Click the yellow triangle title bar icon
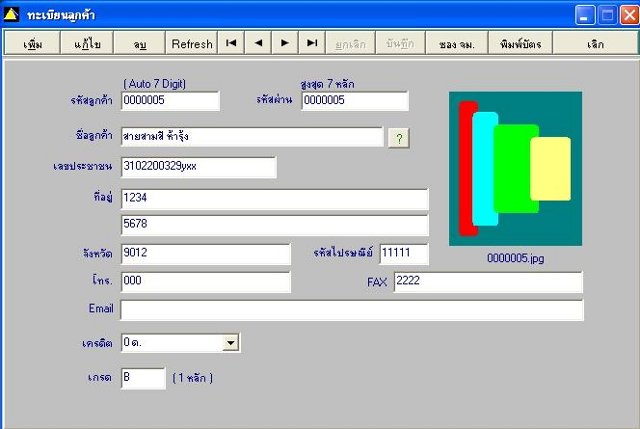640x429 pixels. pos(11,15)
